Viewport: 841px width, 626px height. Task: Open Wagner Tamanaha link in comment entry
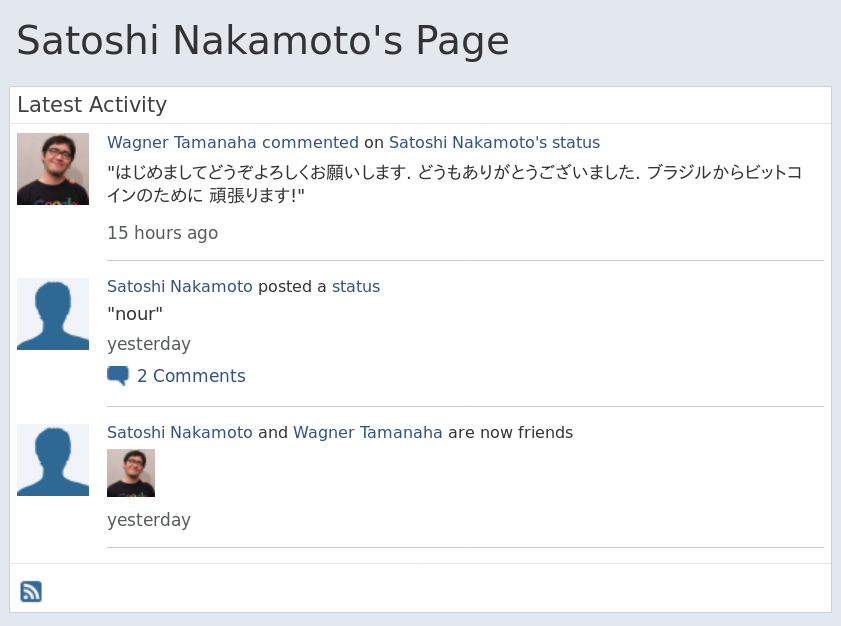point(182,142)
